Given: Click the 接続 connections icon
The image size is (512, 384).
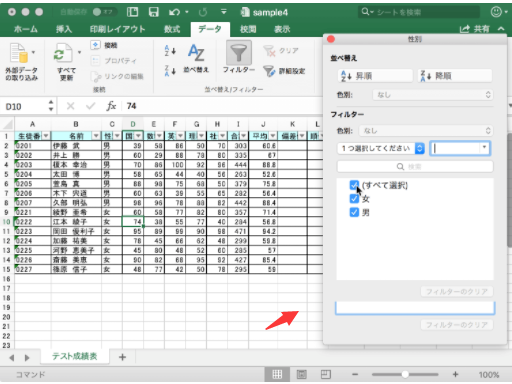Looking at the screenshot, I should click(95, 45).
